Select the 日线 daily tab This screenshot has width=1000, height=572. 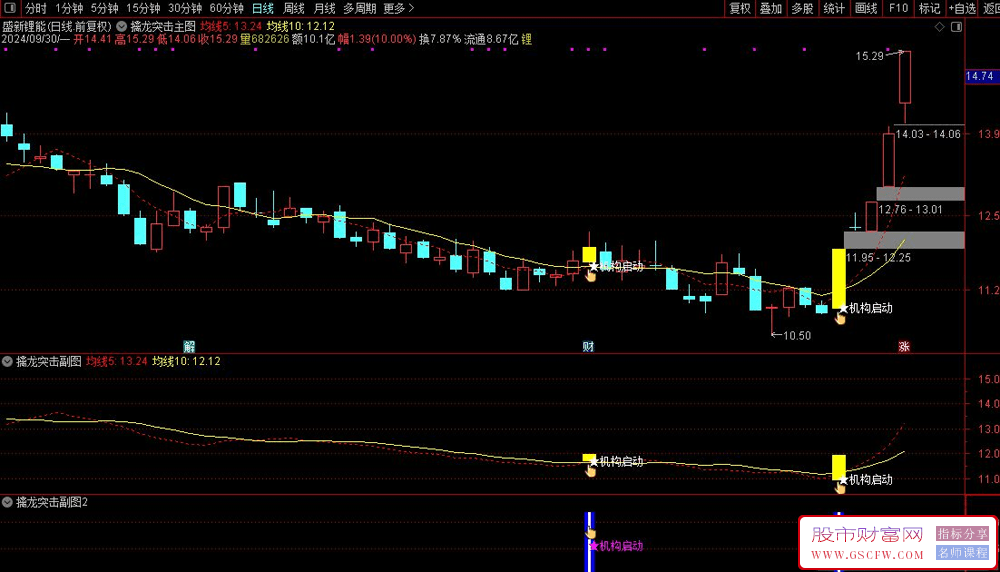(x=263, y=8)
